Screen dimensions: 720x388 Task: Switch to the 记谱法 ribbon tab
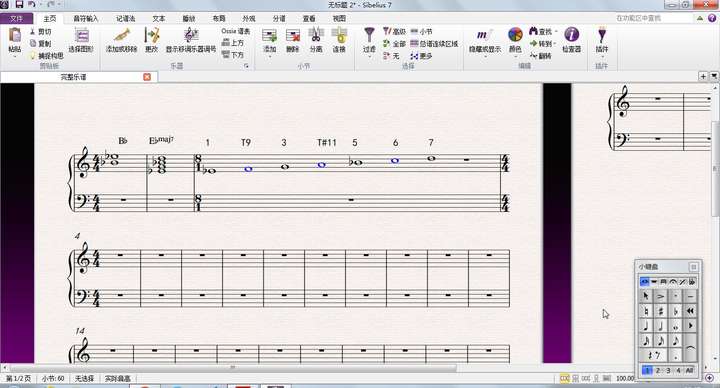125,18
